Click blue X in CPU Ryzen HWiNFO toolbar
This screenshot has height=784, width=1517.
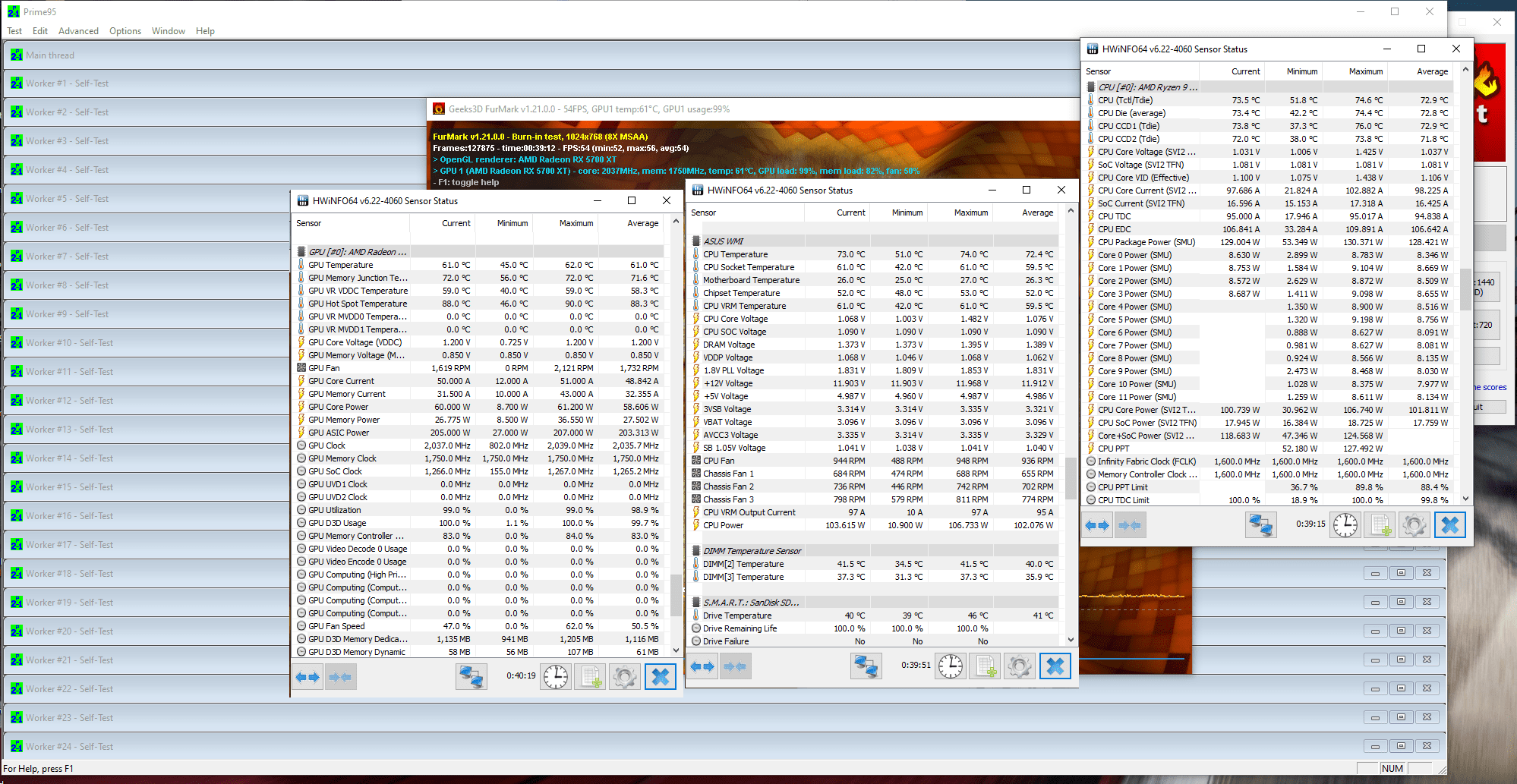click(x=1450, y=525)
